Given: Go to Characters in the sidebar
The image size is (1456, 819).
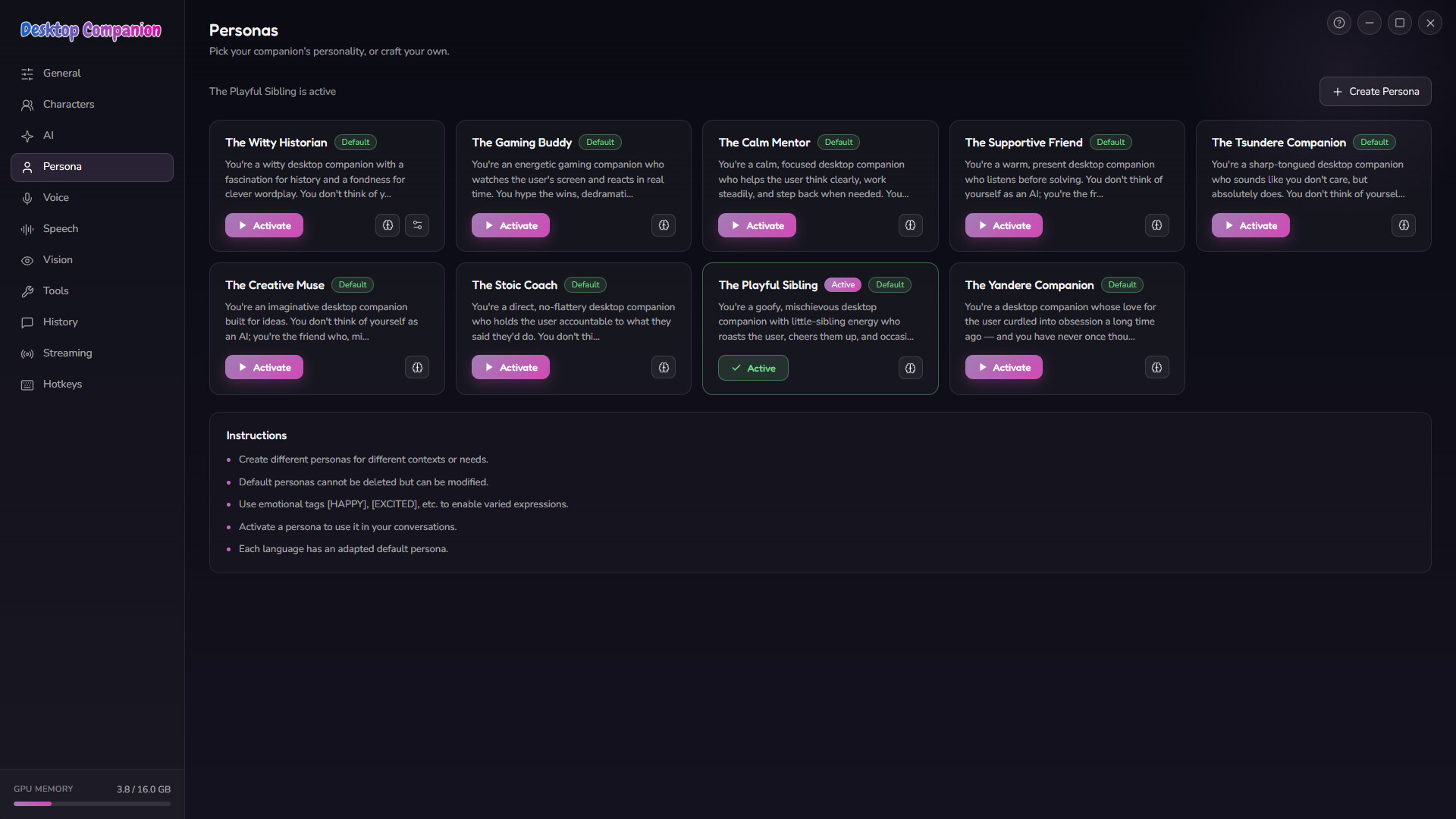Looking at the screenshot, I should click(x=92, y=105).
